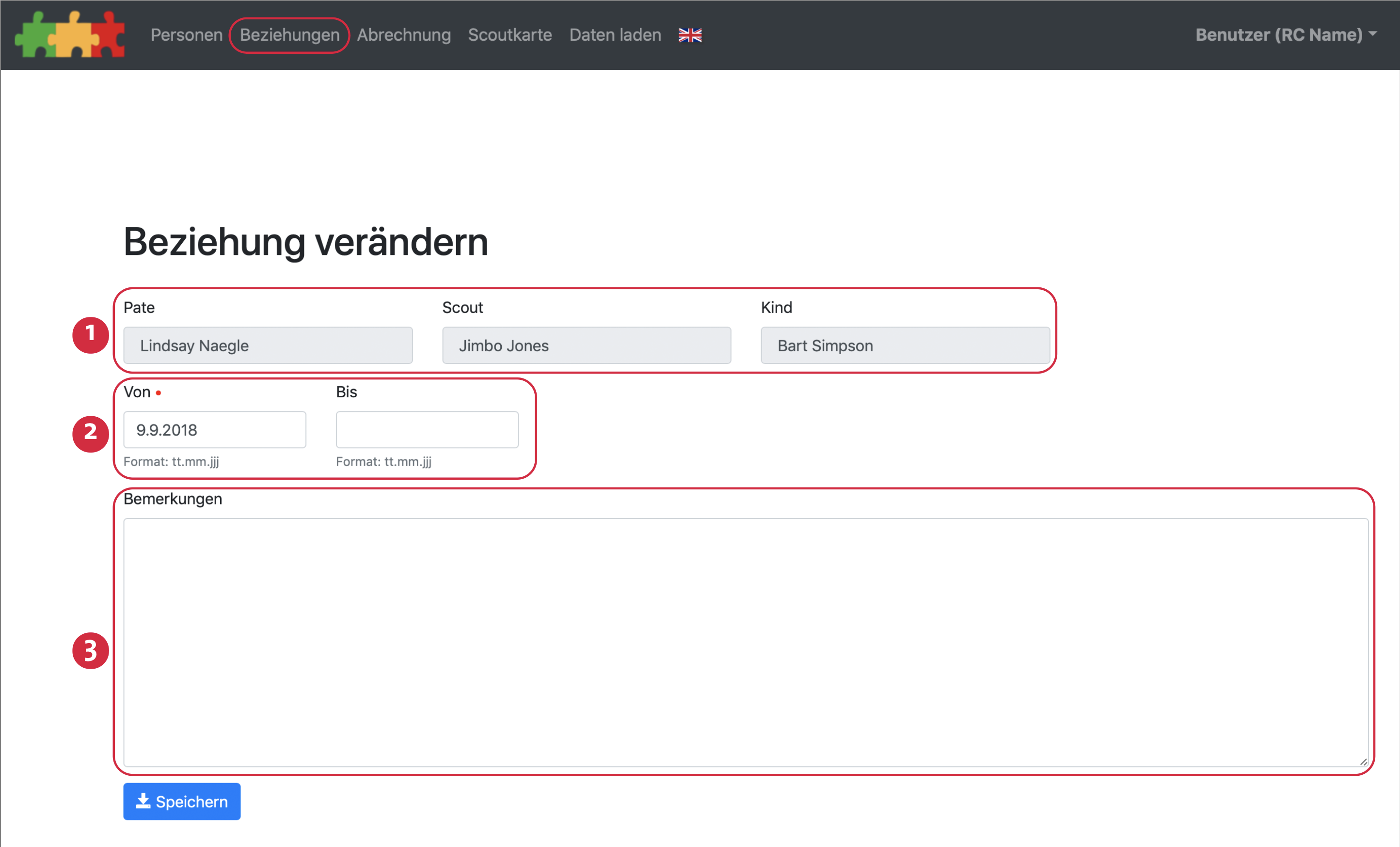1400x847 pixels.
Task: Open the Daten laden page
Action: pyautogui.click(x=615, y=35)
